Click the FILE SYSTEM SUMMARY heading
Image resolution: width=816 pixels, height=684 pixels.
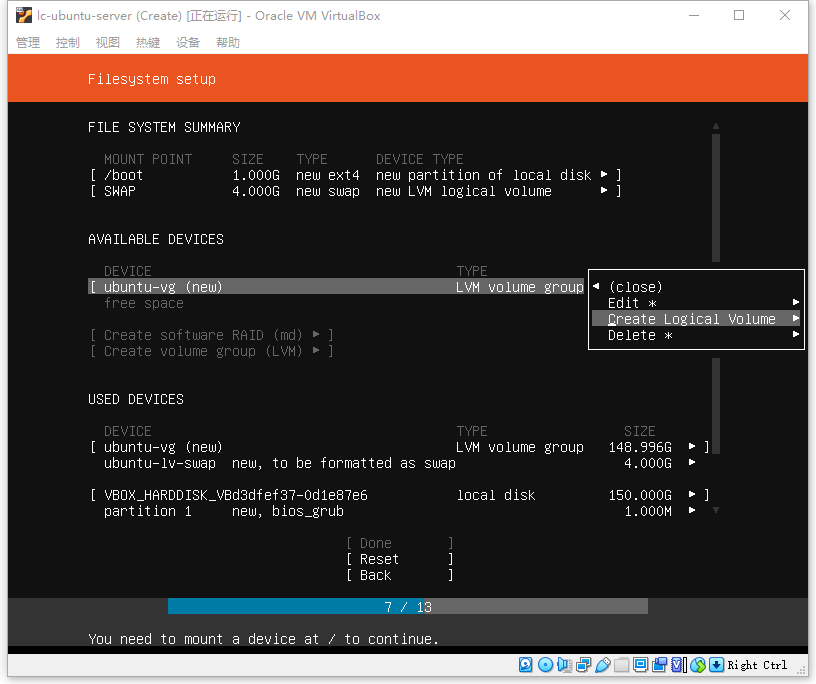pos(164,127)
